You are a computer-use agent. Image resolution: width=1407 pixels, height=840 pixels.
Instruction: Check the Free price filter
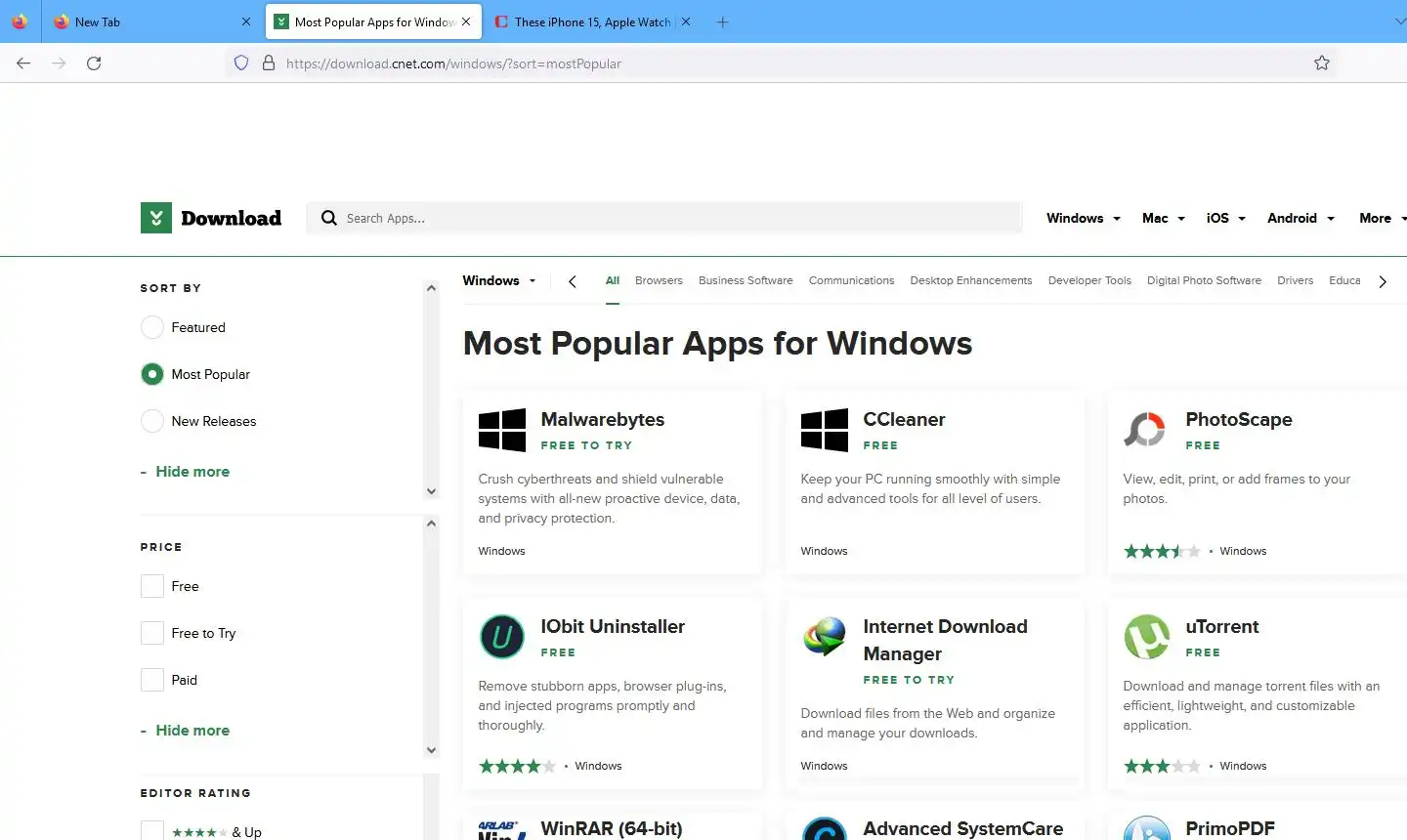click(x=152, y=586)
